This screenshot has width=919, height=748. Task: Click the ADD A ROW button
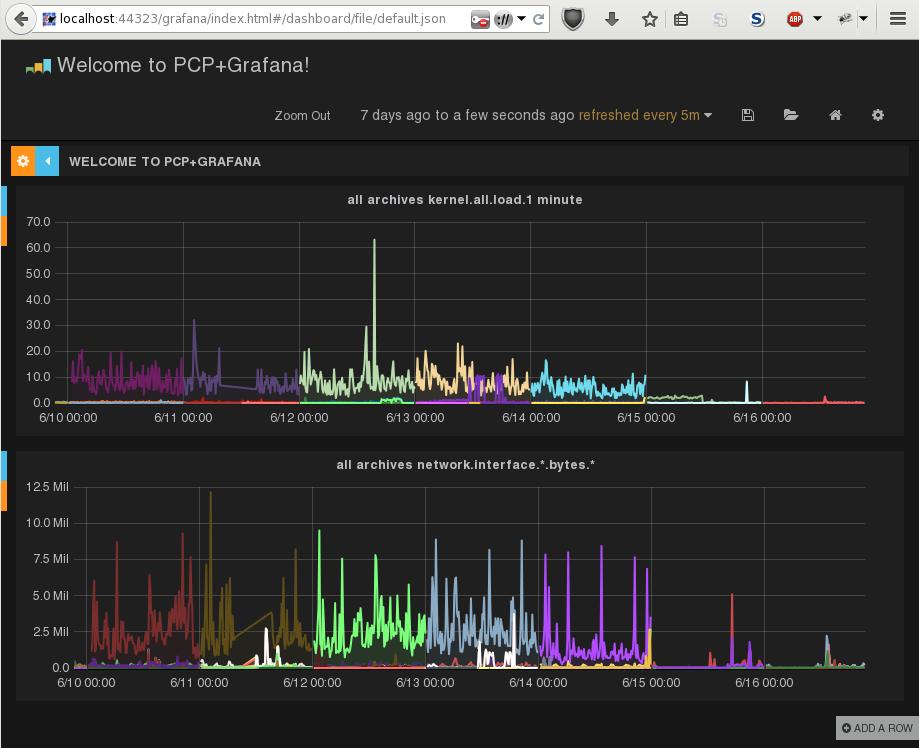point(877,728)
